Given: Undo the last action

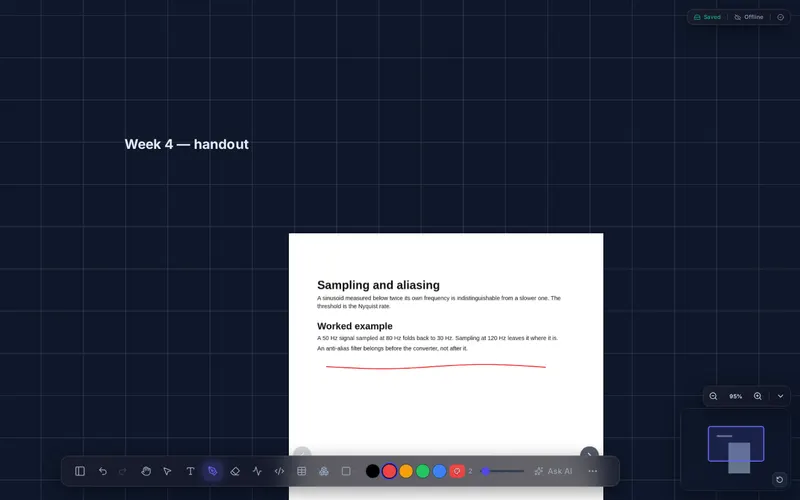Looking at the screenshot, I should (103, 471).
